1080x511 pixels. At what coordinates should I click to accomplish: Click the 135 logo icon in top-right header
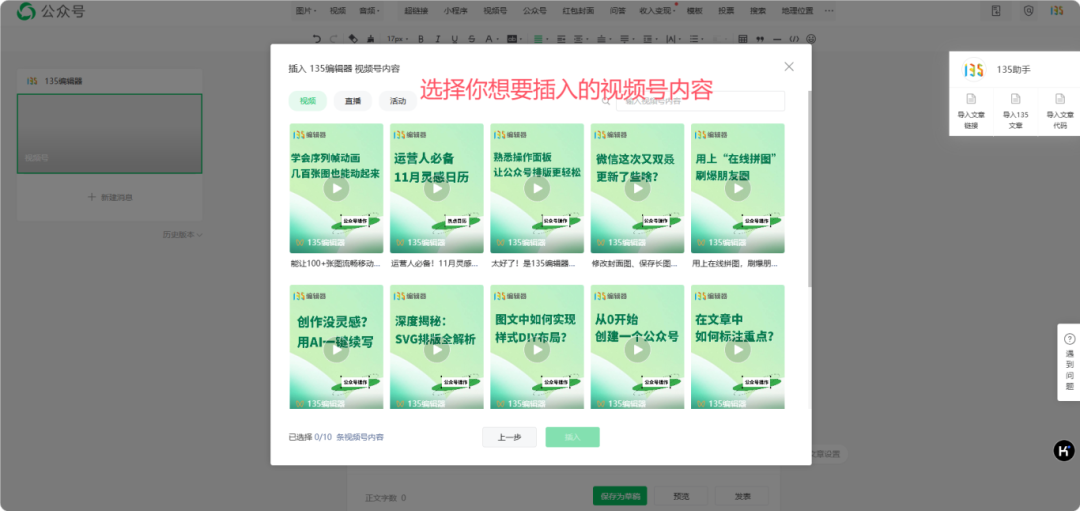click(1057, 11)
